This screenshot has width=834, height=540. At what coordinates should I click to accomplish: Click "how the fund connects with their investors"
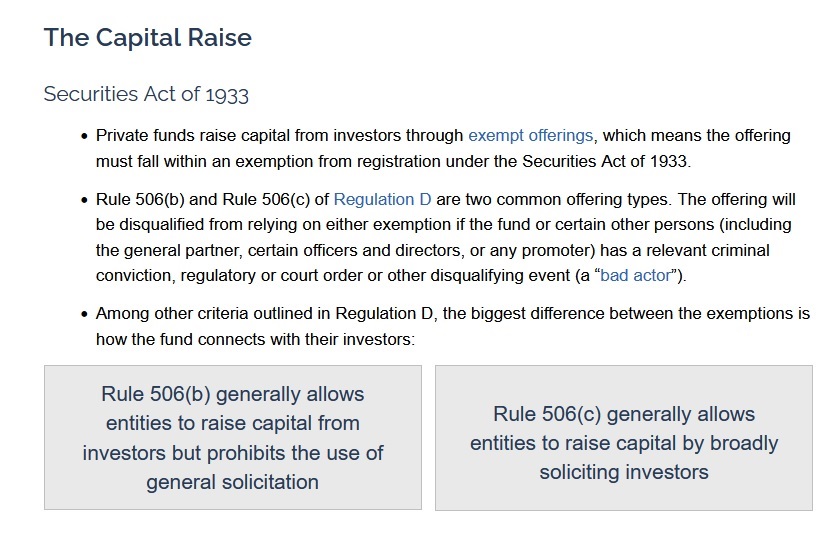point(252,339)
